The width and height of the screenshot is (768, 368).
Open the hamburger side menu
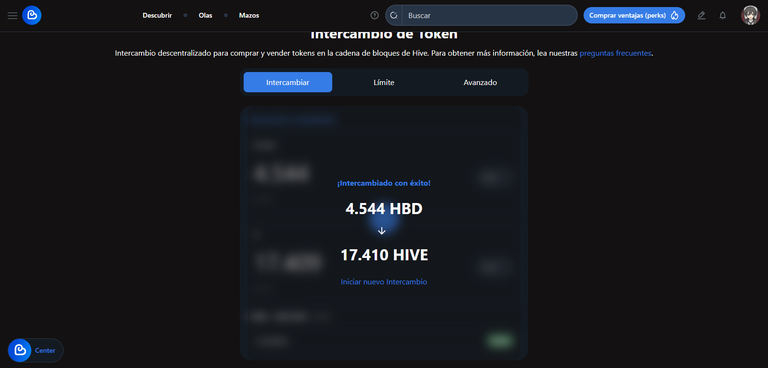12,16
